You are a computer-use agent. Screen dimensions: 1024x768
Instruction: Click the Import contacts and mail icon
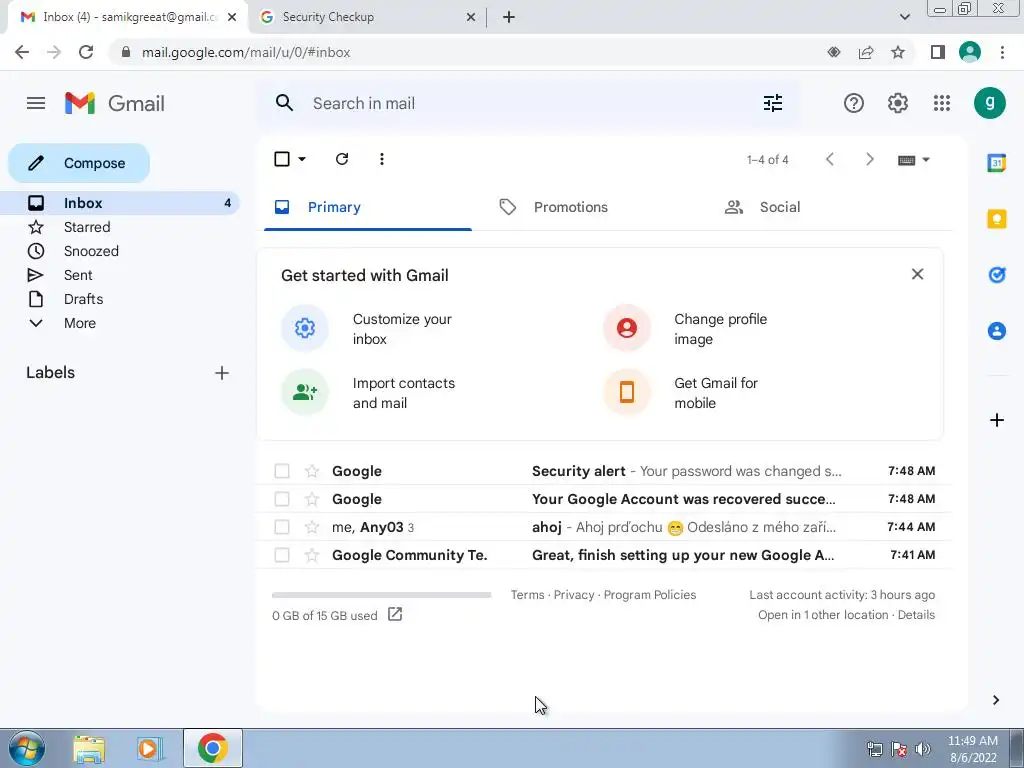(x=305, y=392)
